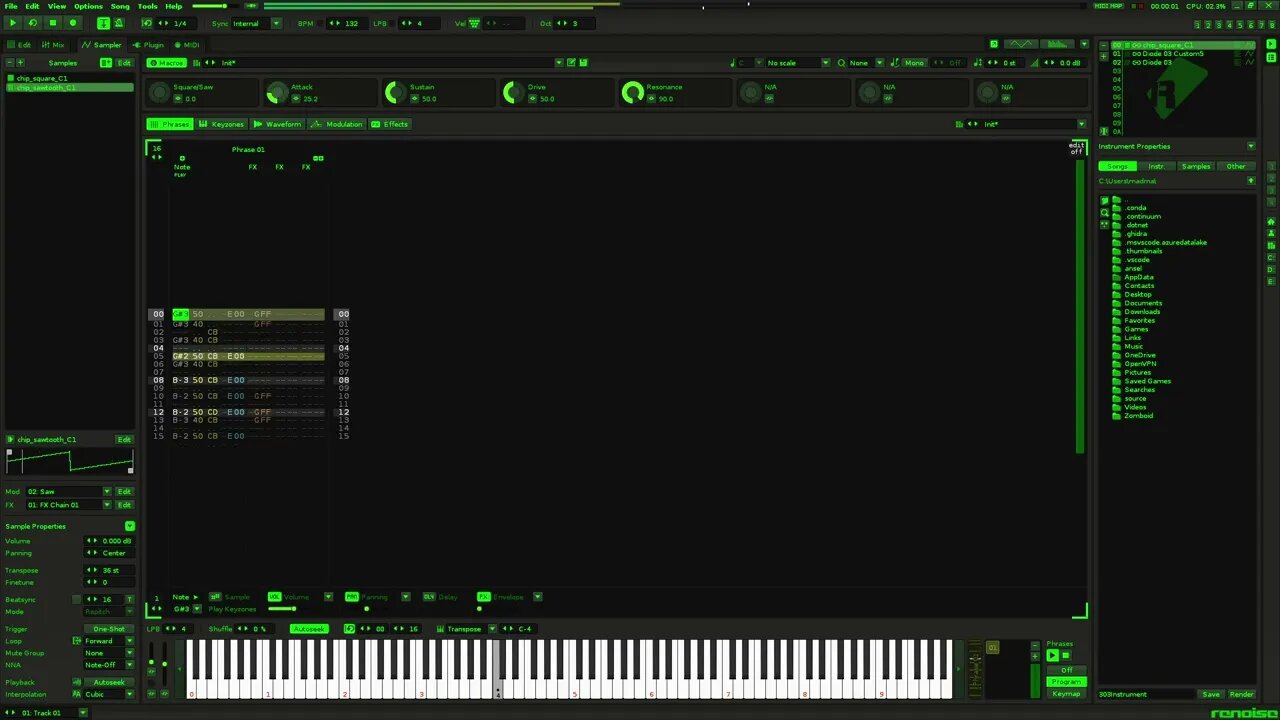This screenshot has width=1280, height=720.
Task: Open the quantize None dropdown
Action: tap(867, 62)
